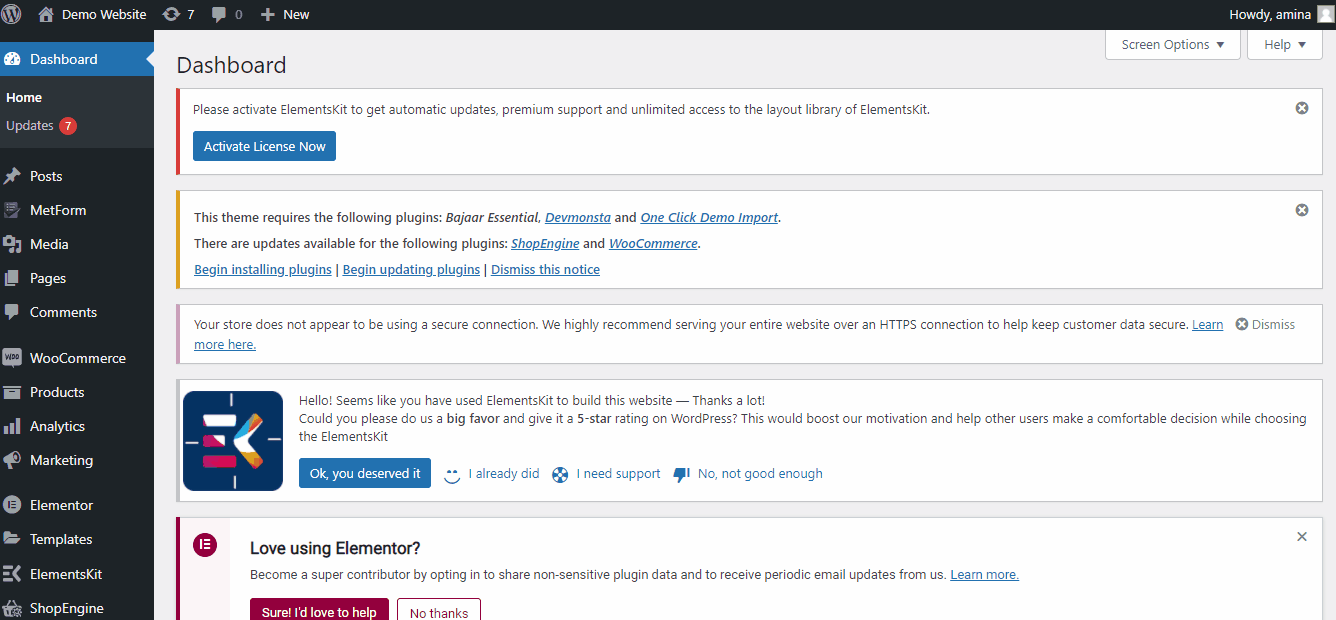This screenshot has width=1336, height=620.
Task: Click the smiley icon next to I already did
Action: point(452,475)
